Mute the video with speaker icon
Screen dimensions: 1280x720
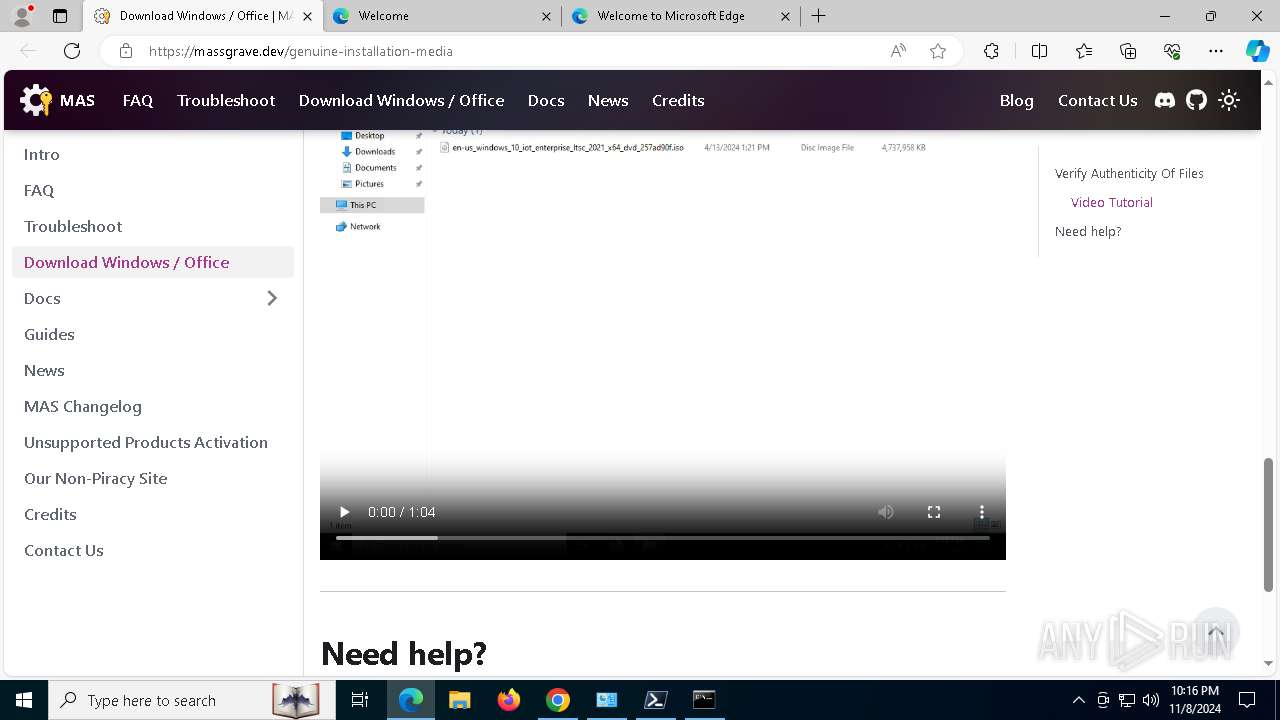coord(886,512)
